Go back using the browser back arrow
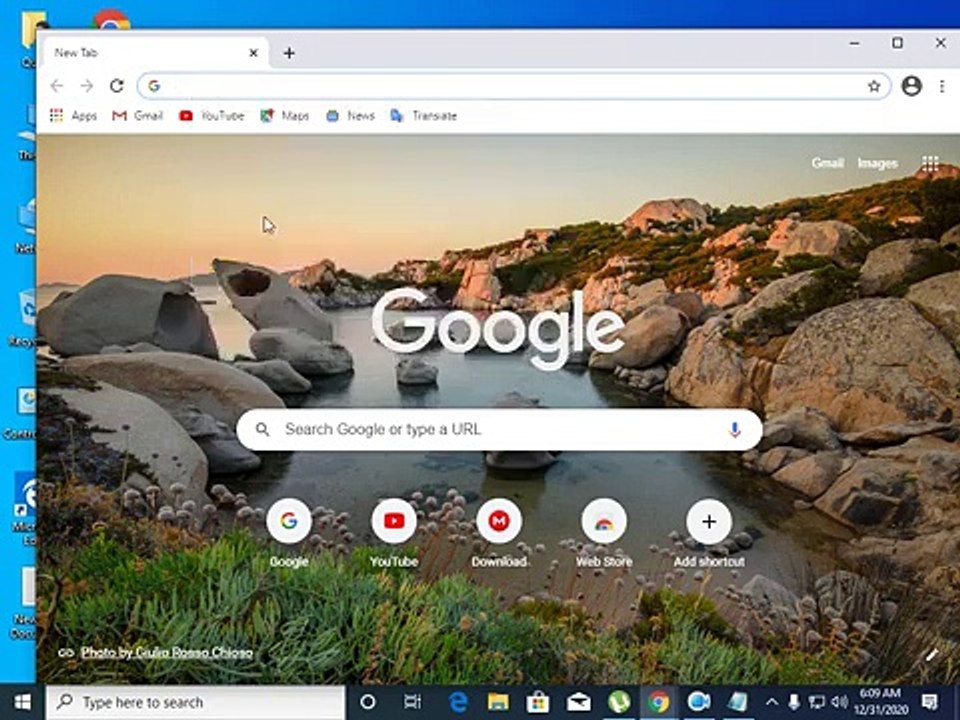Viewport: 960px width, 720px height. (56, 86)
